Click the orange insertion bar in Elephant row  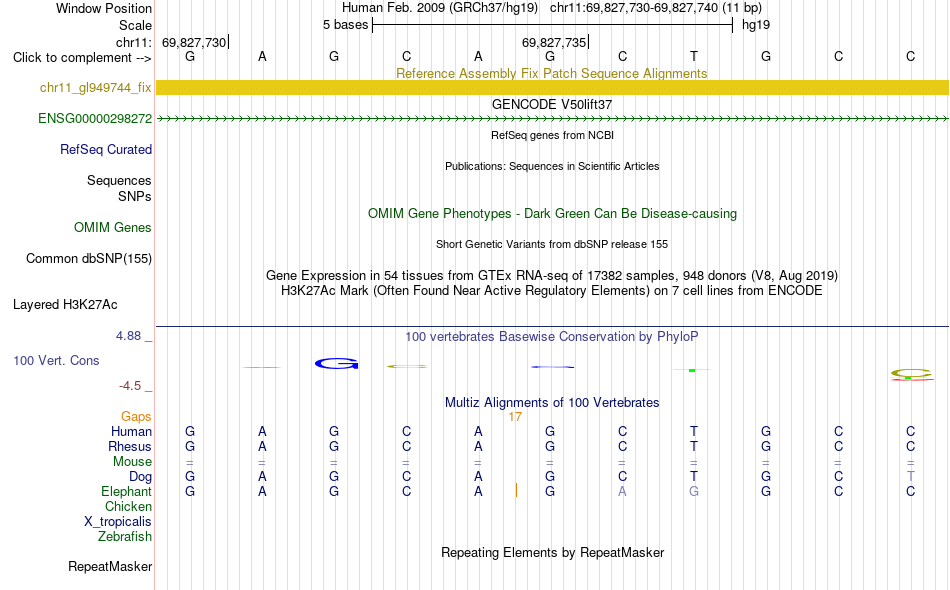516,491
